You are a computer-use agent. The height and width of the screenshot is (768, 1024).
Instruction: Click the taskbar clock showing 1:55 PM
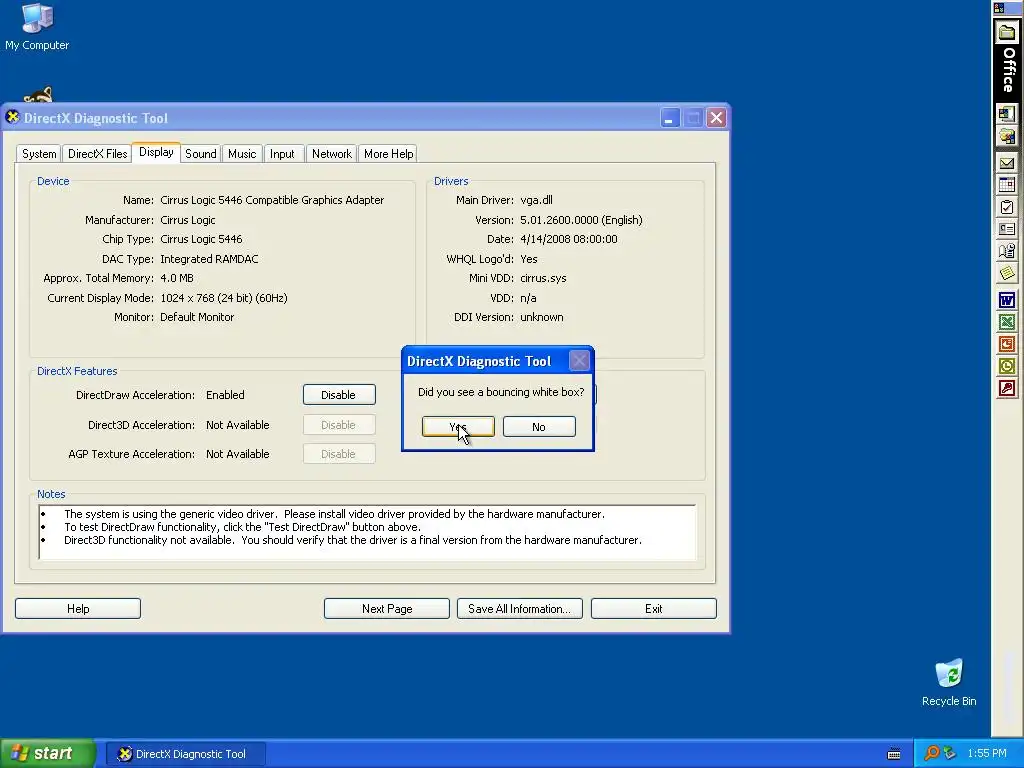[x=987, y=753]
